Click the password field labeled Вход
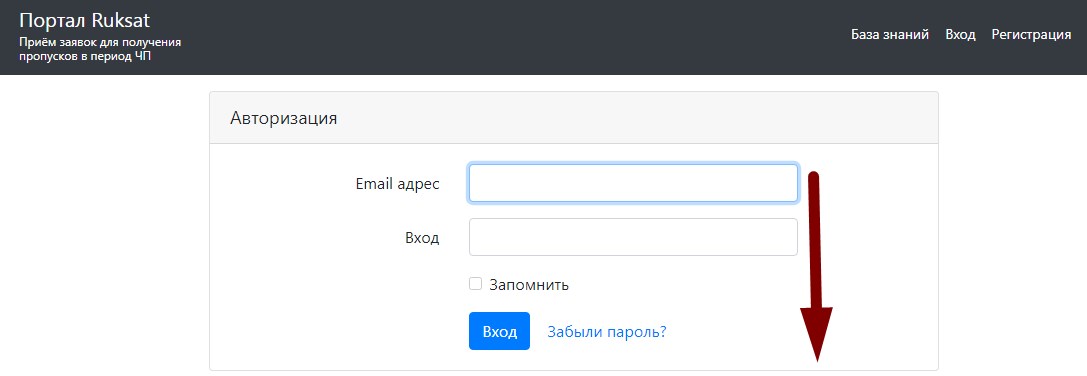Image resolution: width=1087 pixels, height=376 pixels. pos(633,237)
